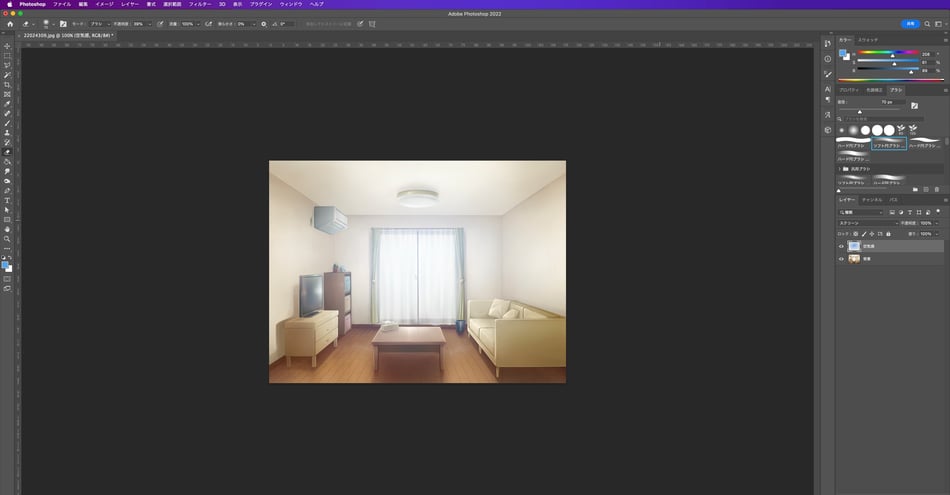Select the Magic Wand tool
This screenshot has width=950, height=495.
coord(7,75)
